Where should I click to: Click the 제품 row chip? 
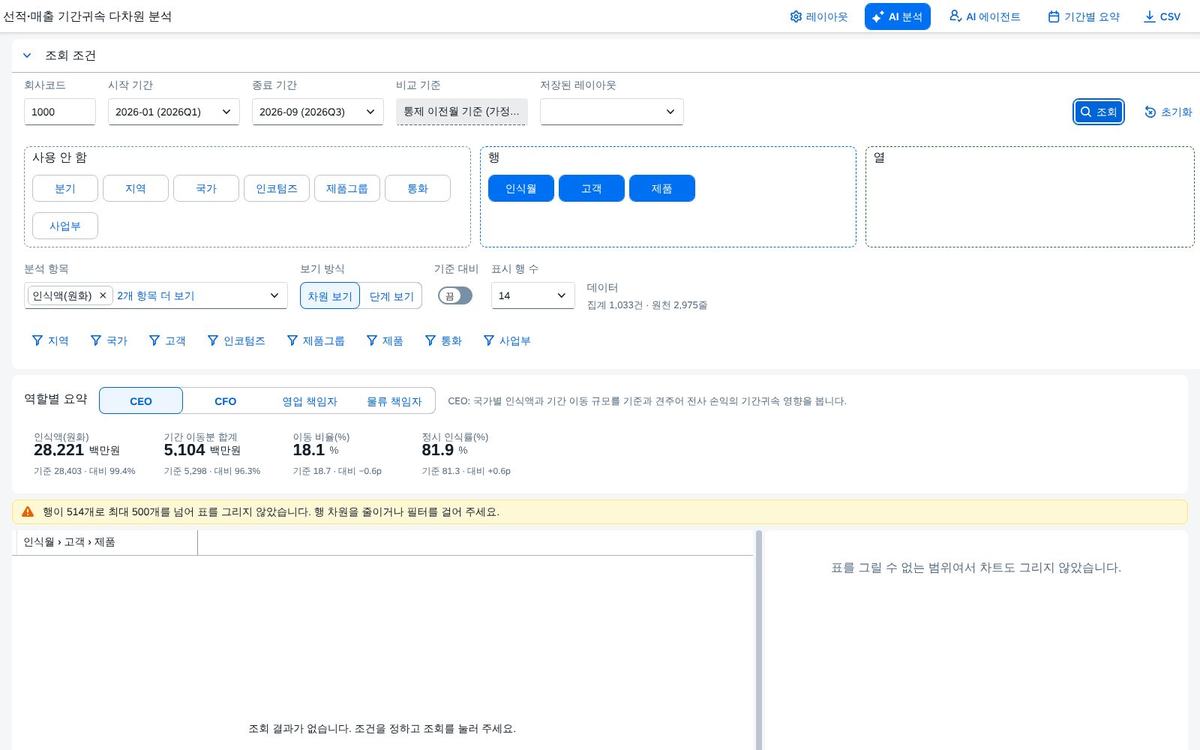[662, 188]
